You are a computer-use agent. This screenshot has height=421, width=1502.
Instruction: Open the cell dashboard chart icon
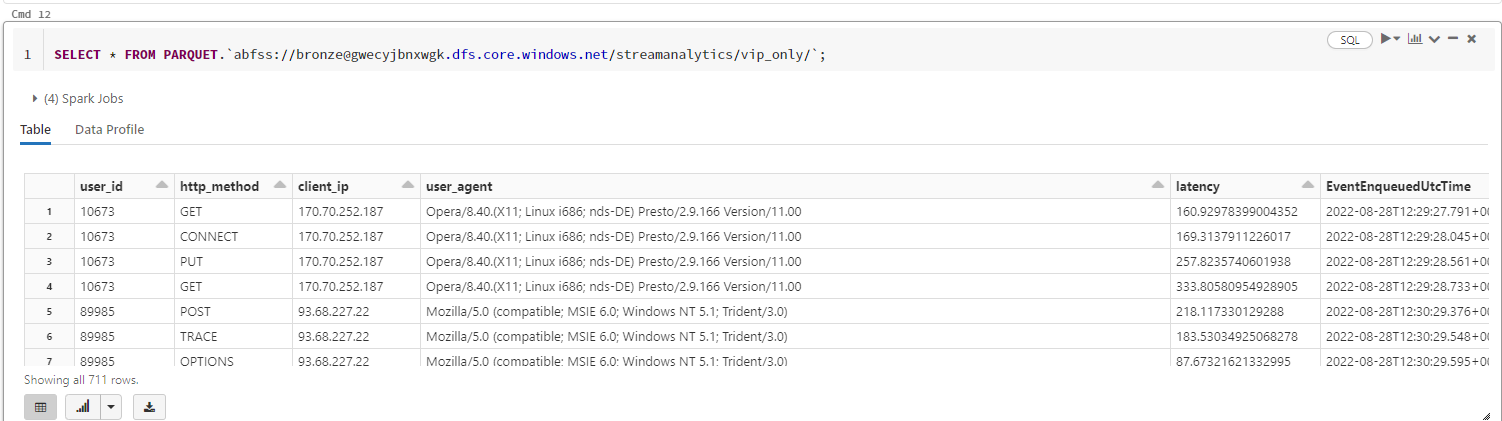click(1415, 39)
